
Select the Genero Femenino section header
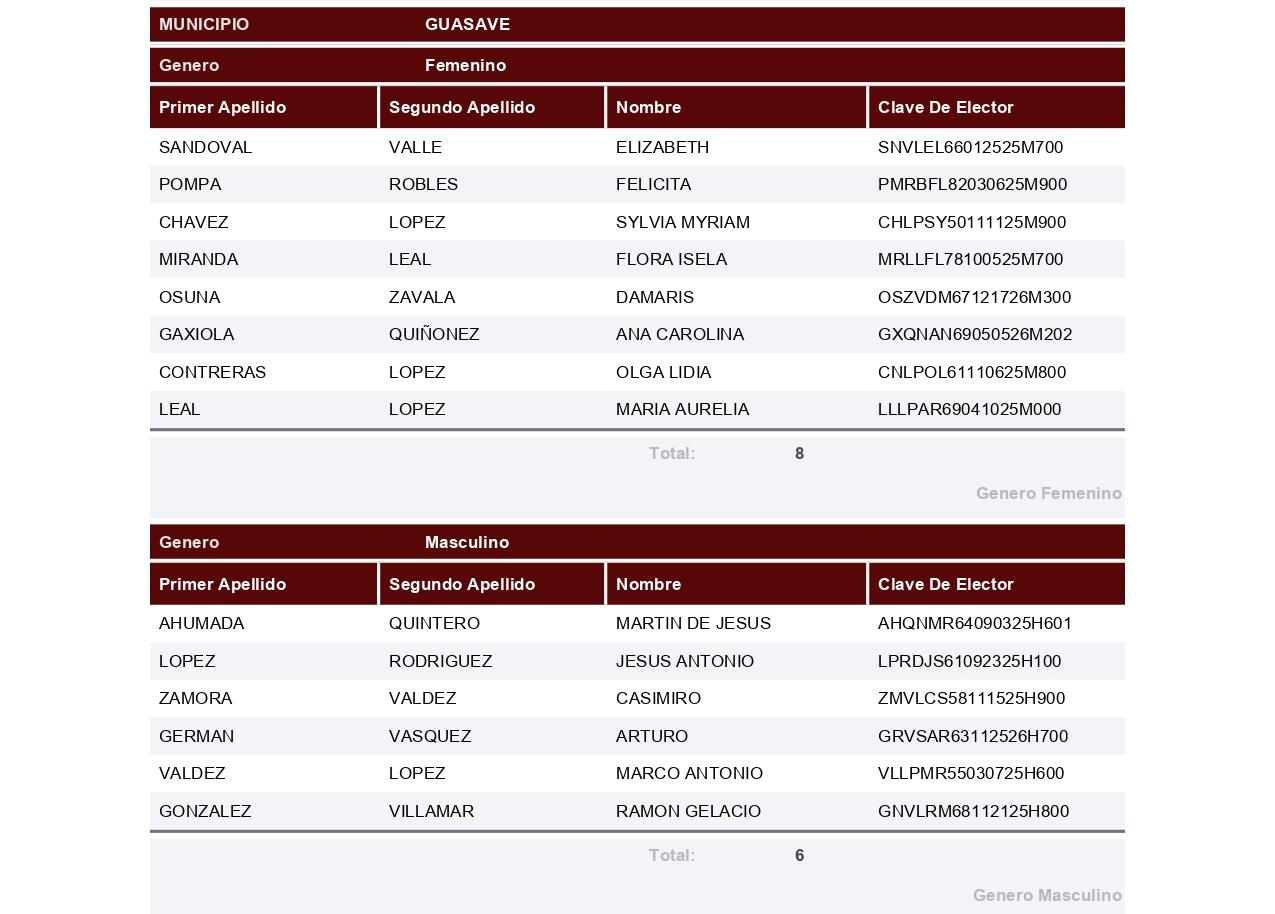[637, 65]
